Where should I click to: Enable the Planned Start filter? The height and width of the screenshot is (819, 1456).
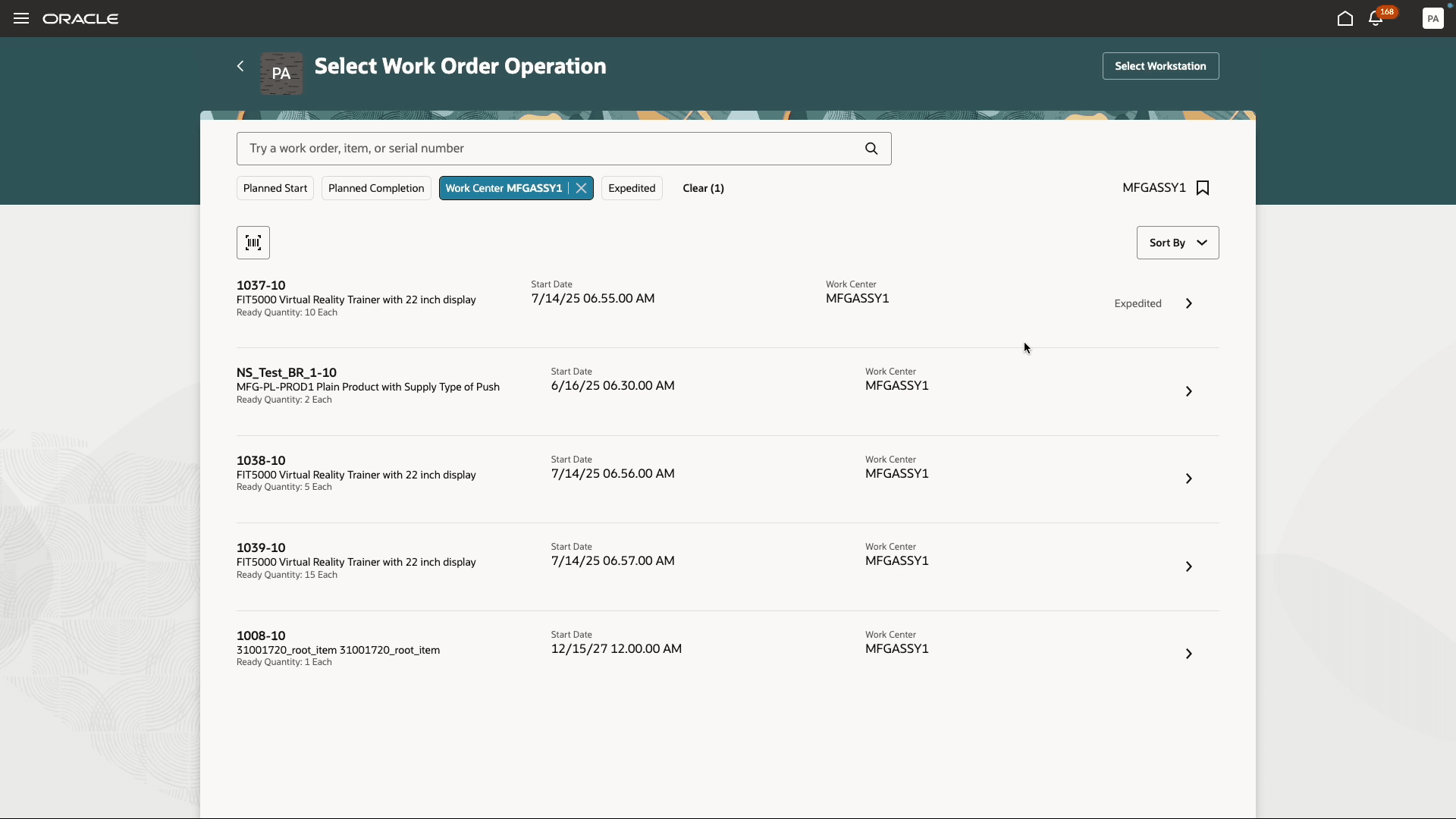(x=275, y=187)
